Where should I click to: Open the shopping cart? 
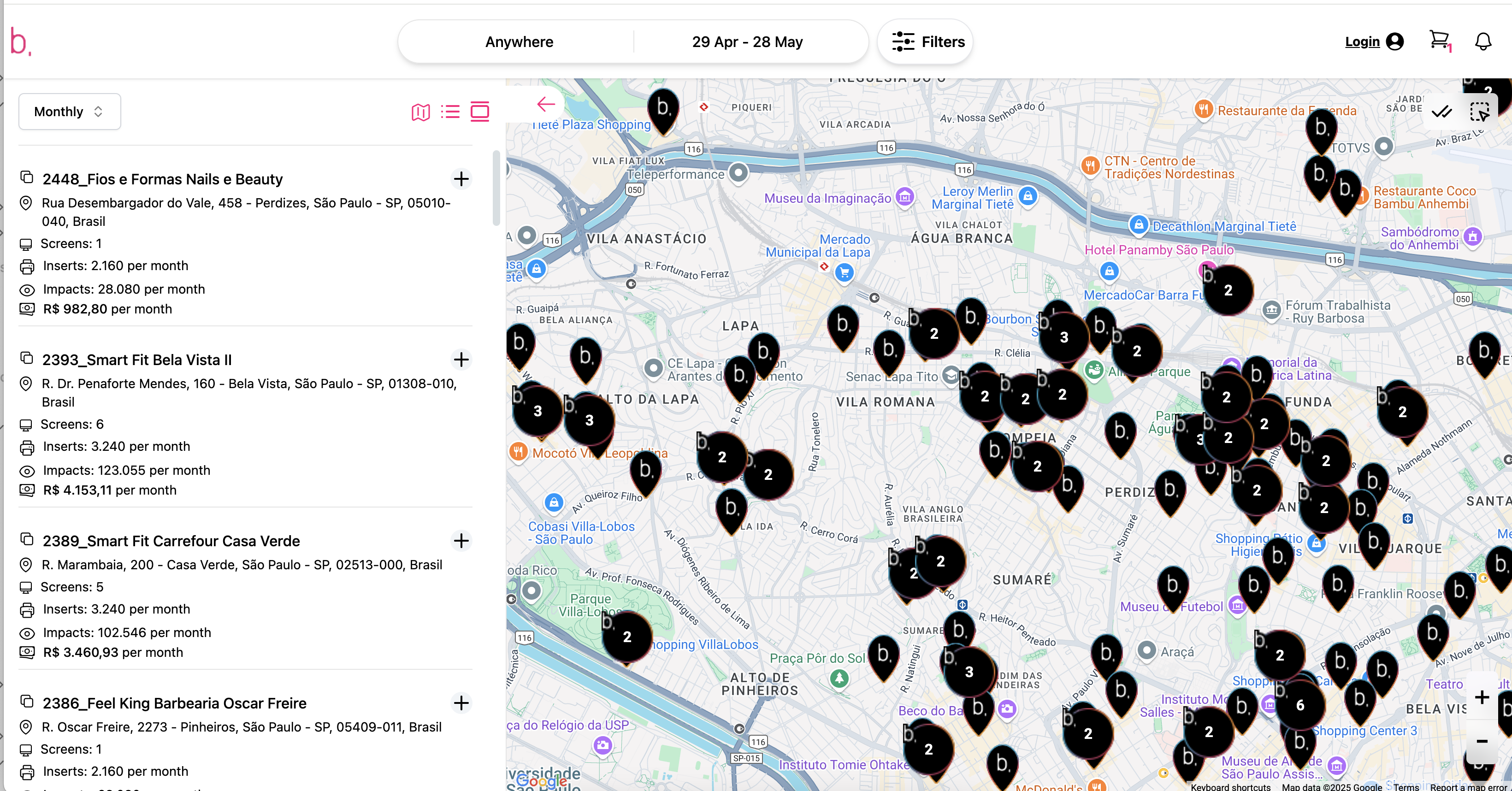pos(1439,41)
